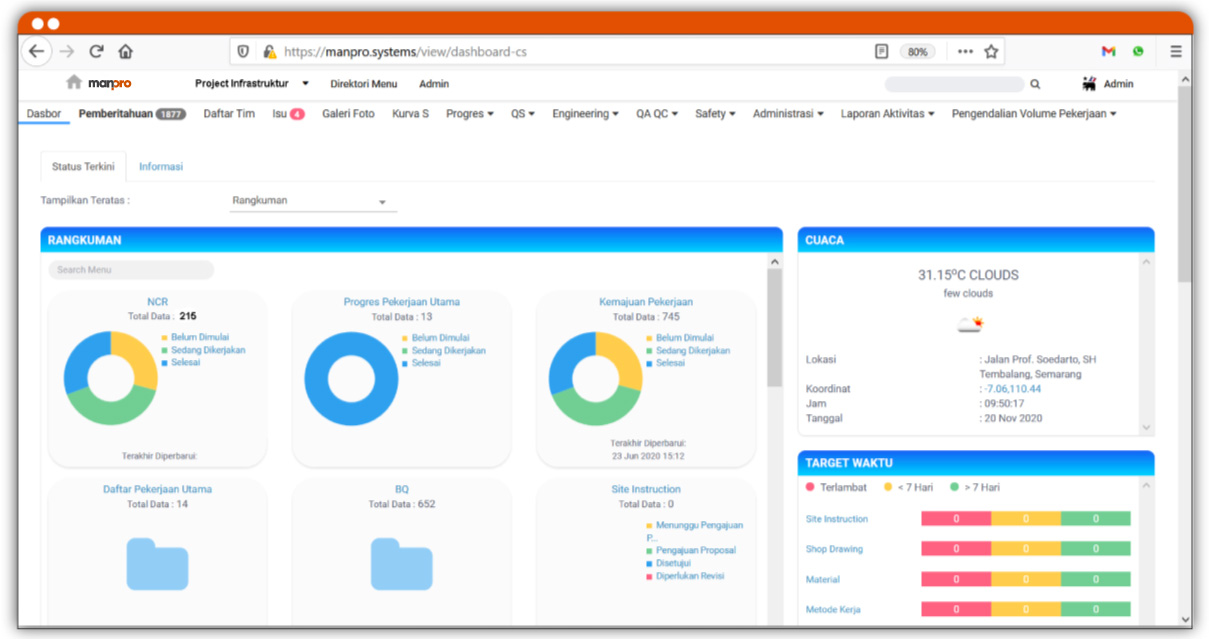Open the browser hamburger menu
The height and width of the screenshot is (639, 1209).
pyautogui.click(x=1176, y=51)
